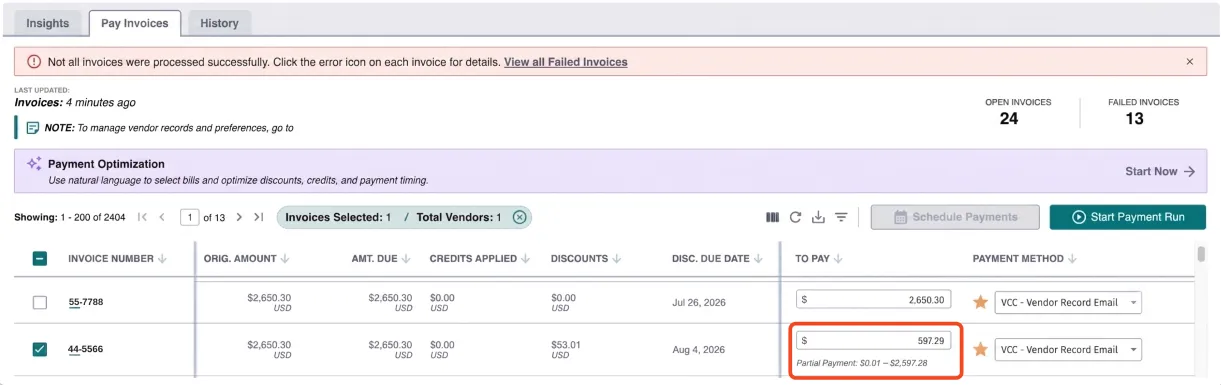The height and width of the screenshot is (385, 1221).
Task: Switch to the Insights tab
Action: coord(48,23)
